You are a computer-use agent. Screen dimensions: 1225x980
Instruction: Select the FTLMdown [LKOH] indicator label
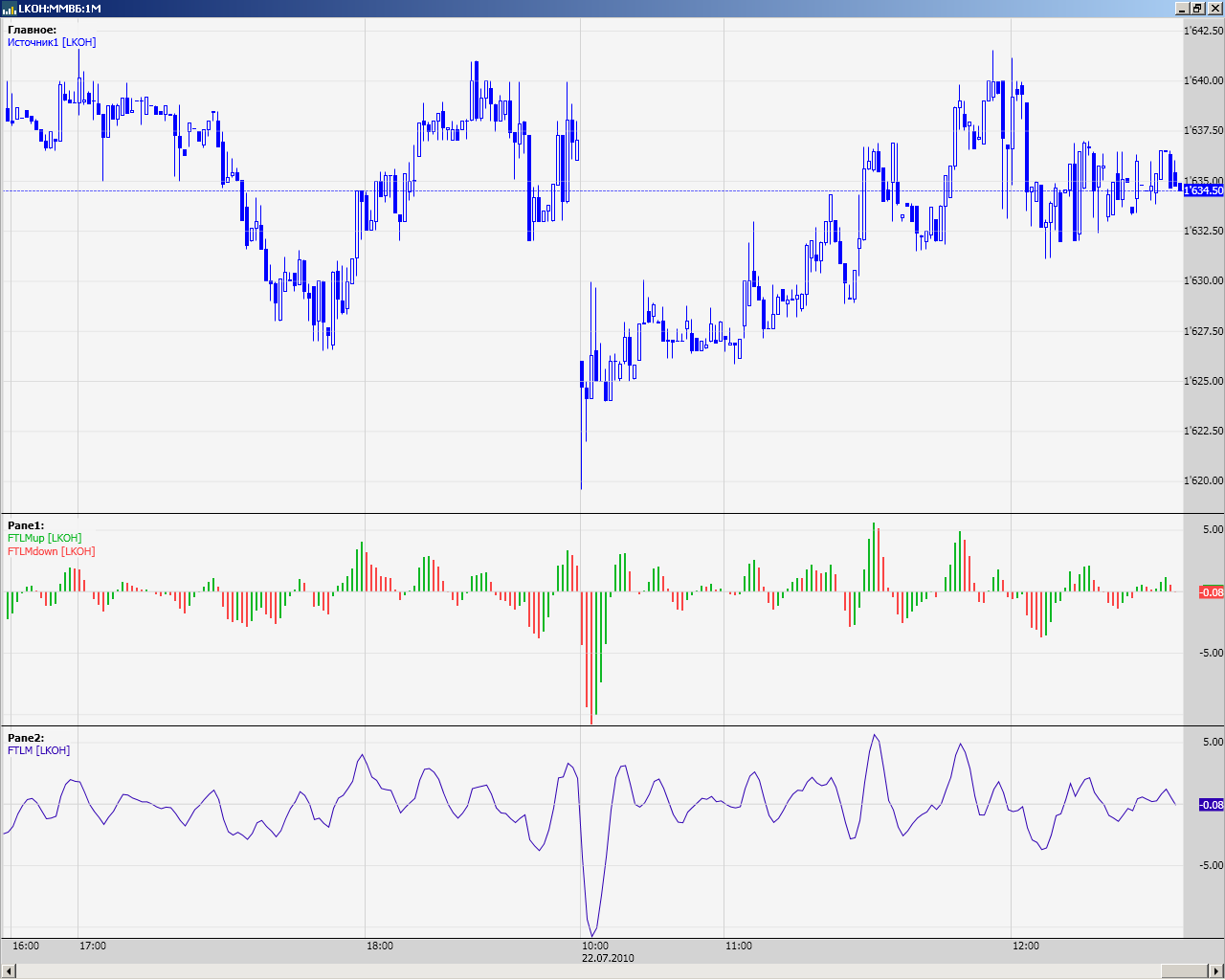point(52,551)
